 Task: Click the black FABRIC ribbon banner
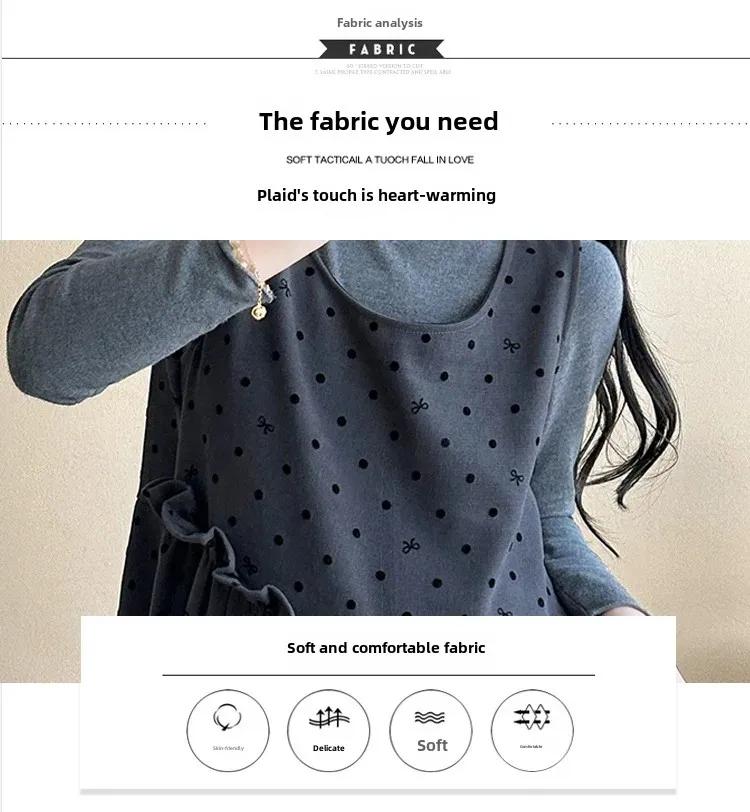pos(382,49)
